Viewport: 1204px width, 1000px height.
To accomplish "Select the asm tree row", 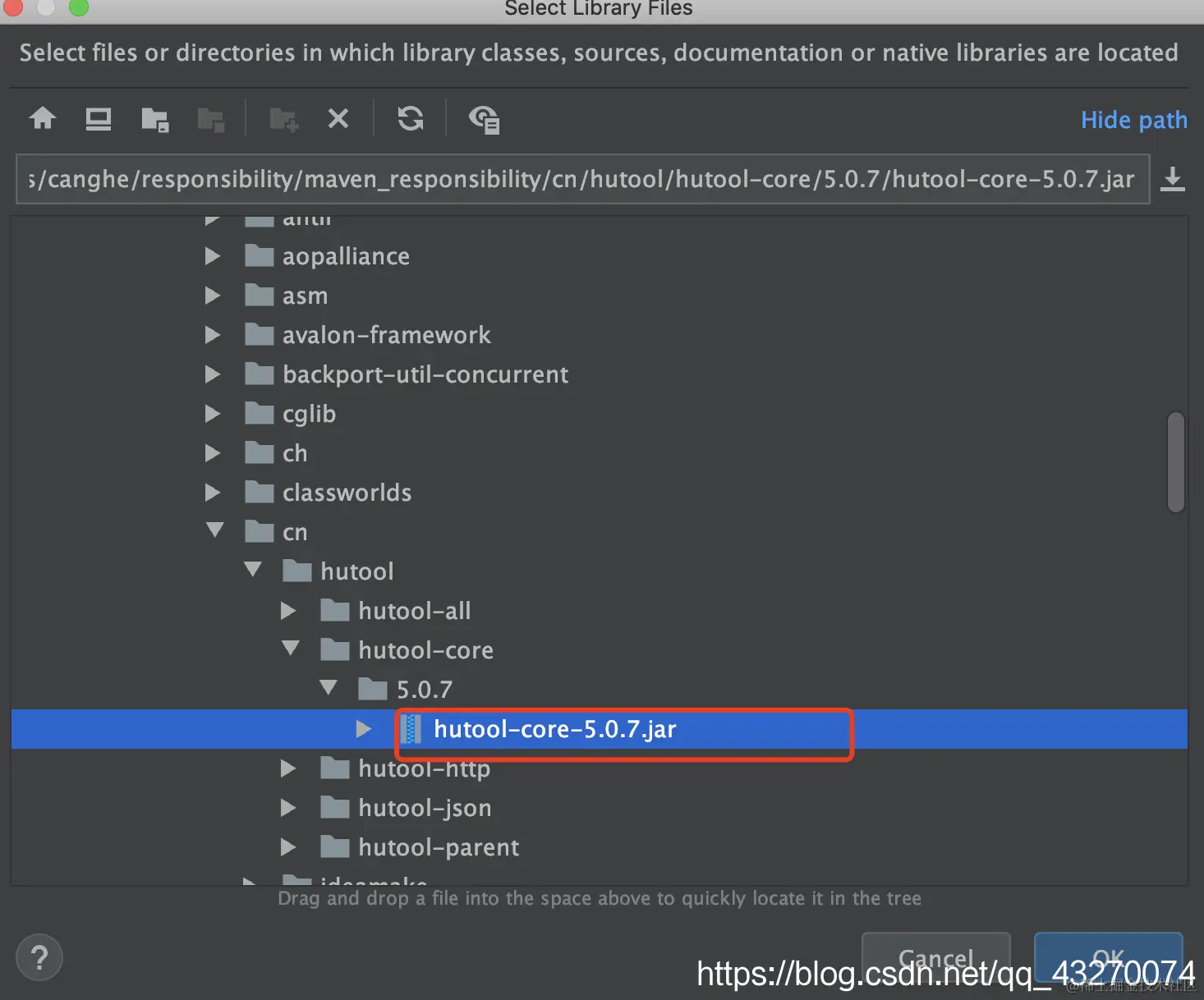I will [600, 296].
